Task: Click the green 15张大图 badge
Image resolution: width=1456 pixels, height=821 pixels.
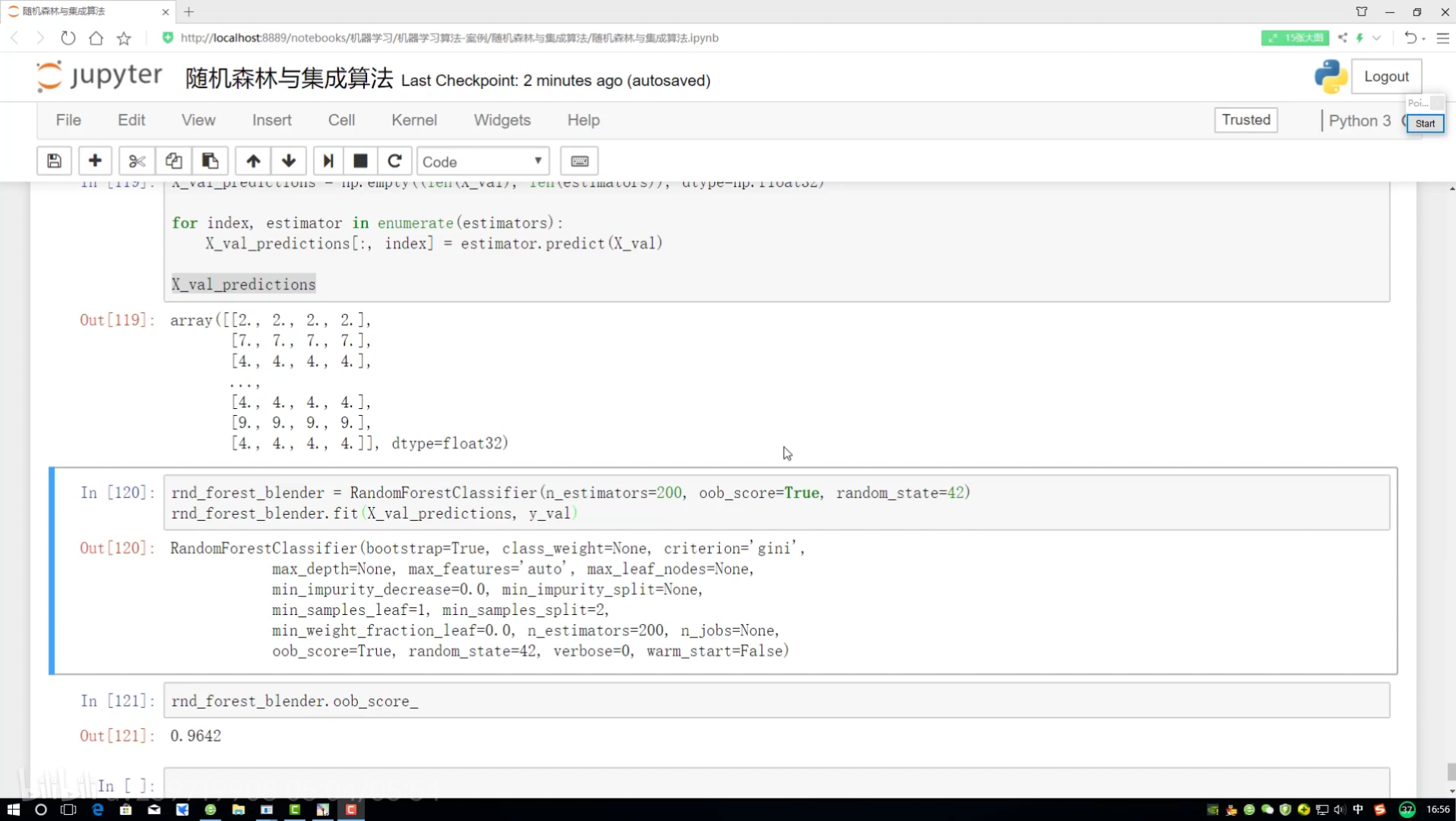Action: pyautogui.click(x=1295, y=37)
